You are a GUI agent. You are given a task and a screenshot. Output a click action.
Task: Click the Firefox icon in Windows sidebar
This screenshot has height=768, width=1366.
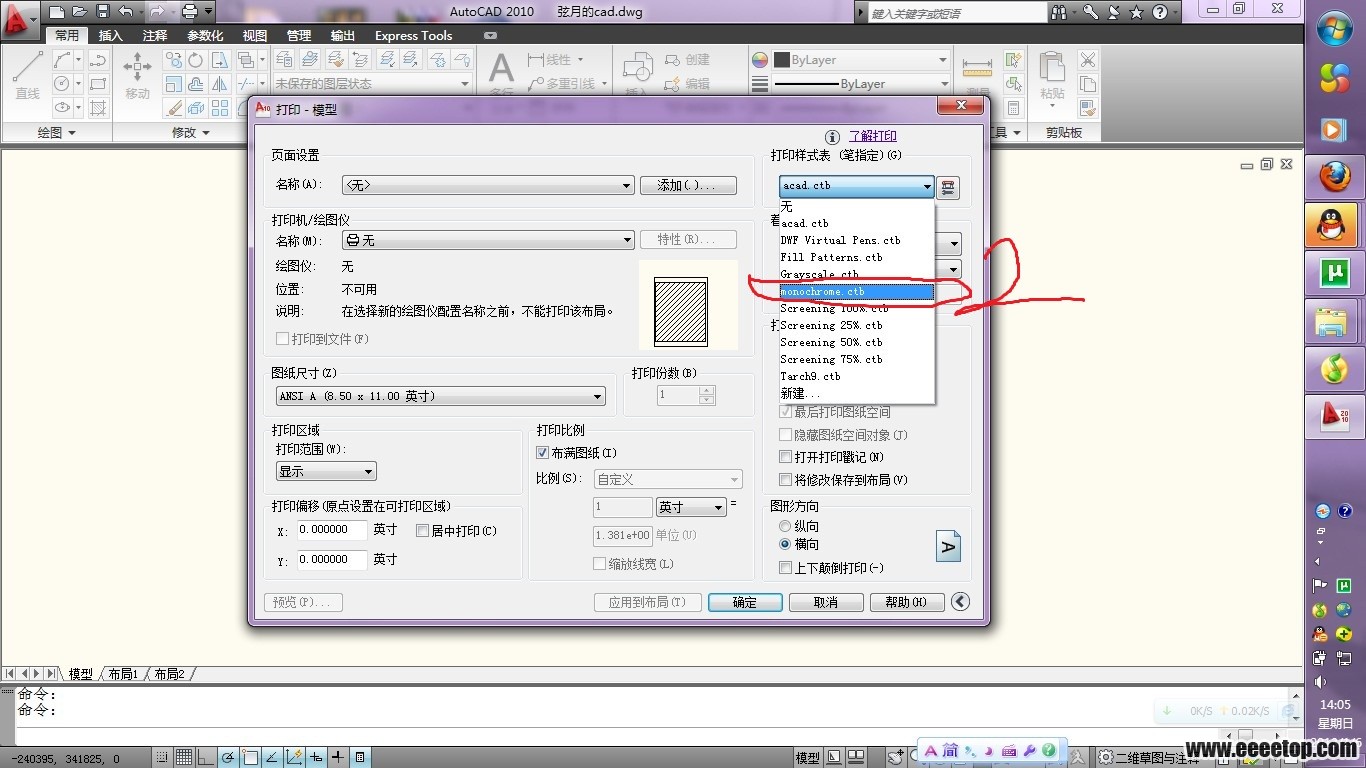pyautogui.click(x=1334, y=178)
